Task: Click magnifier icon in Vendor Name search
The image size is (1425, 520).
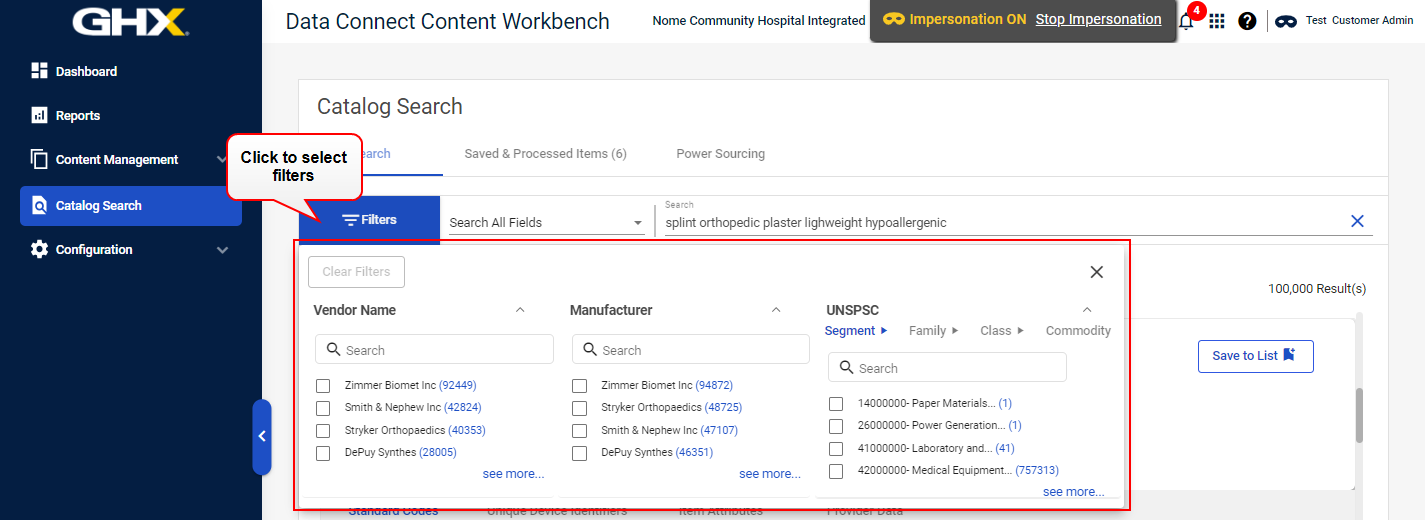Action: (x=333, y=350)
